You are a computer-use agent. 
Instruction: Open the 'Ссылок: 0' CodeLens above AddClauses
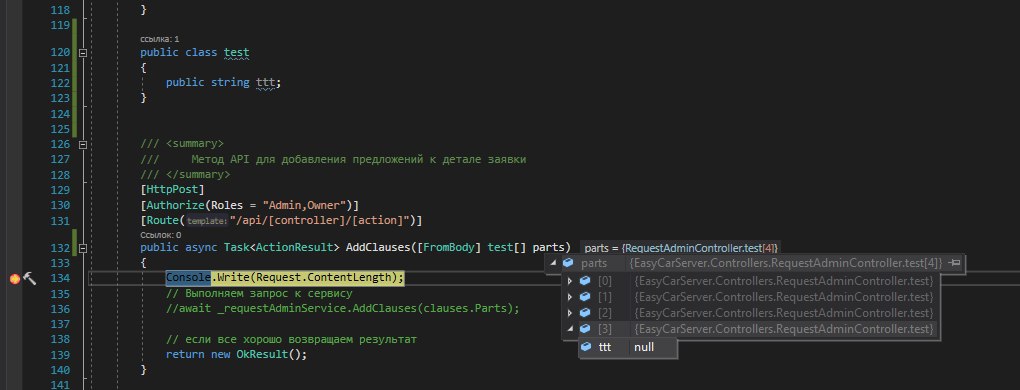[x=161, y=235]
